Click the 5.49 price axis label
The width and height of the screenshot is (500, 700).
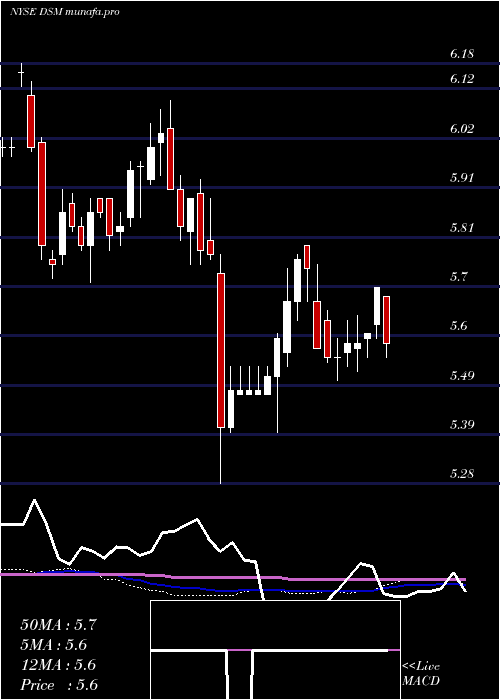pos(461,375)
